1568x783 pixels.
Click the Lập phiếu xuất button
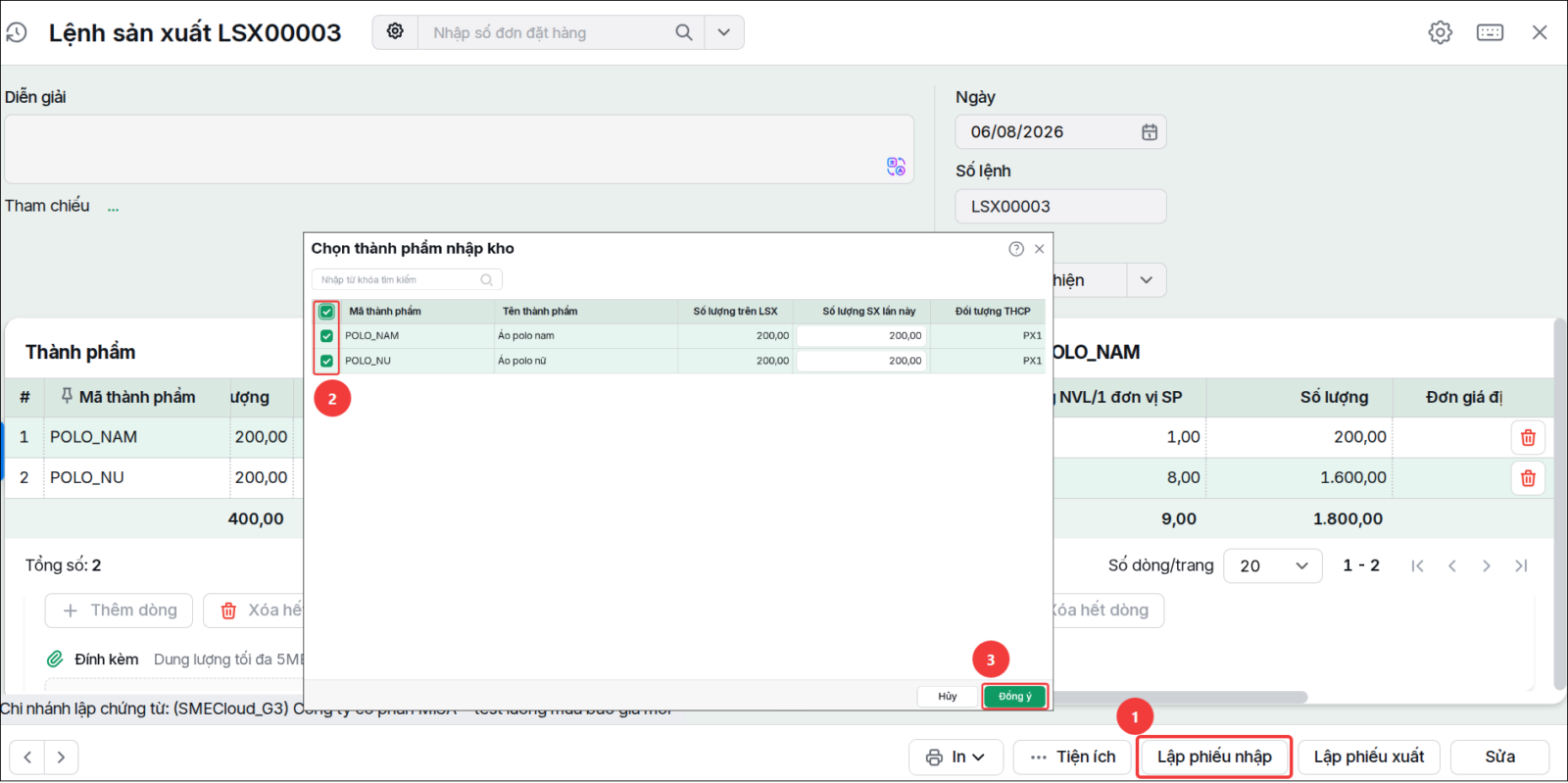(1369, 757)
